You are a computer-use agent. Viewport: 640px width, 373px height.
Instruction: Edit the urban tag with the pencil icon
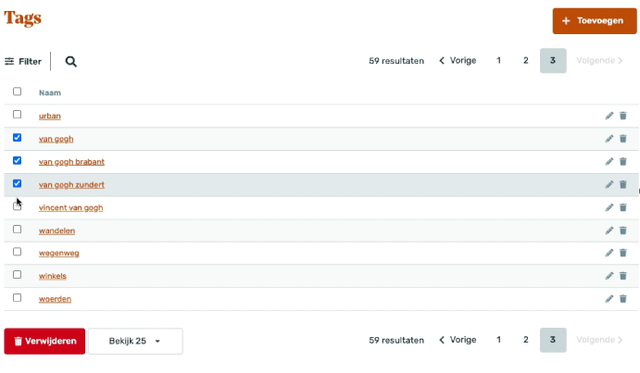pyautogui.click(x=609, y=116)
